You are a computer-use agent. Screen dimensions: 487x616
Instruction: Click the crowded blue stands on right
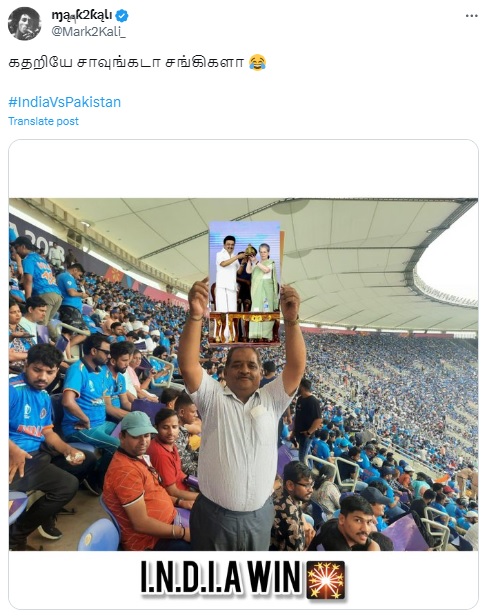point(393,393)
